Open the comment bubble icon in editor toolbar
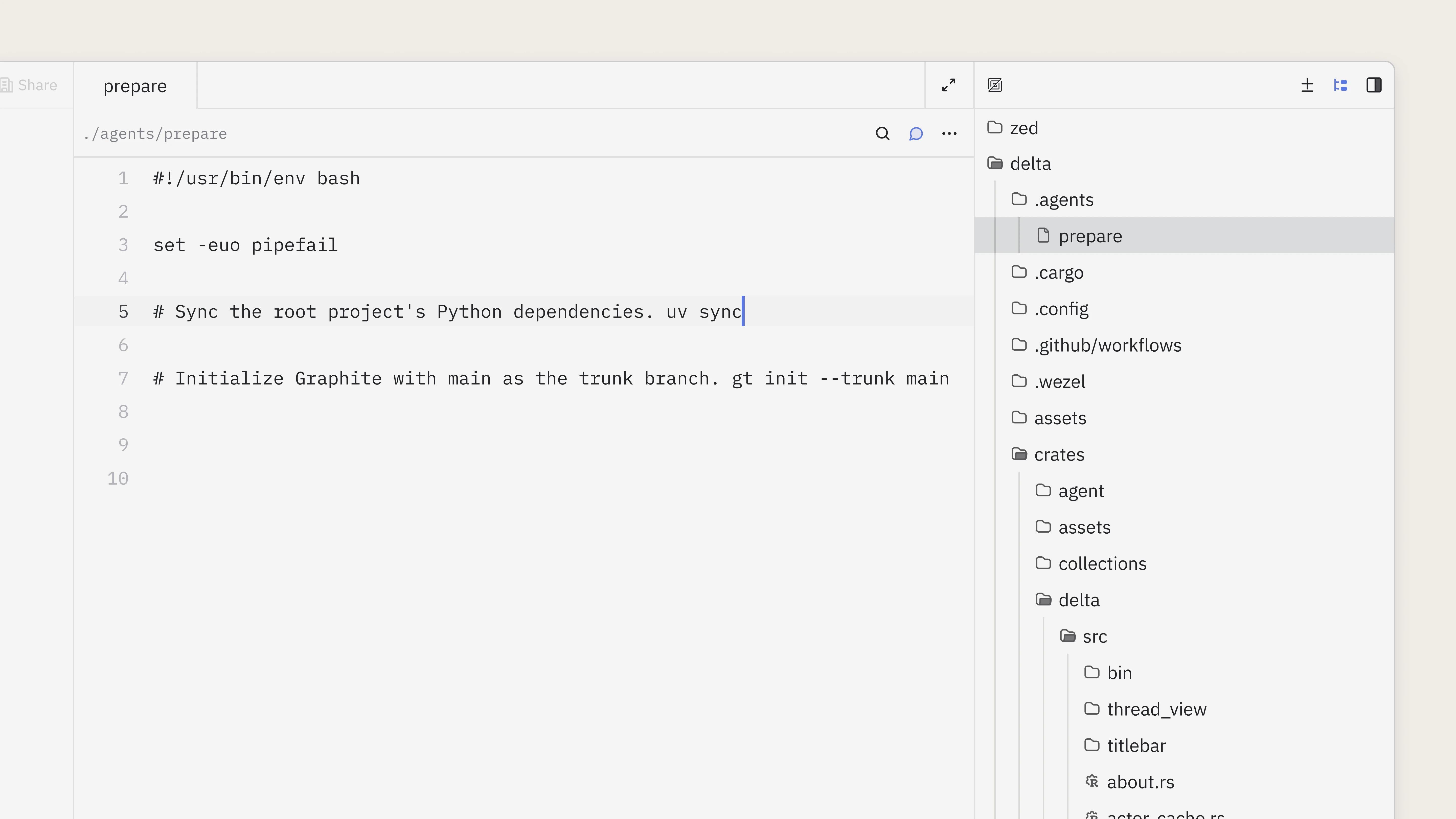The width and height of the screenshot is (1456, 819). point(916,134)
